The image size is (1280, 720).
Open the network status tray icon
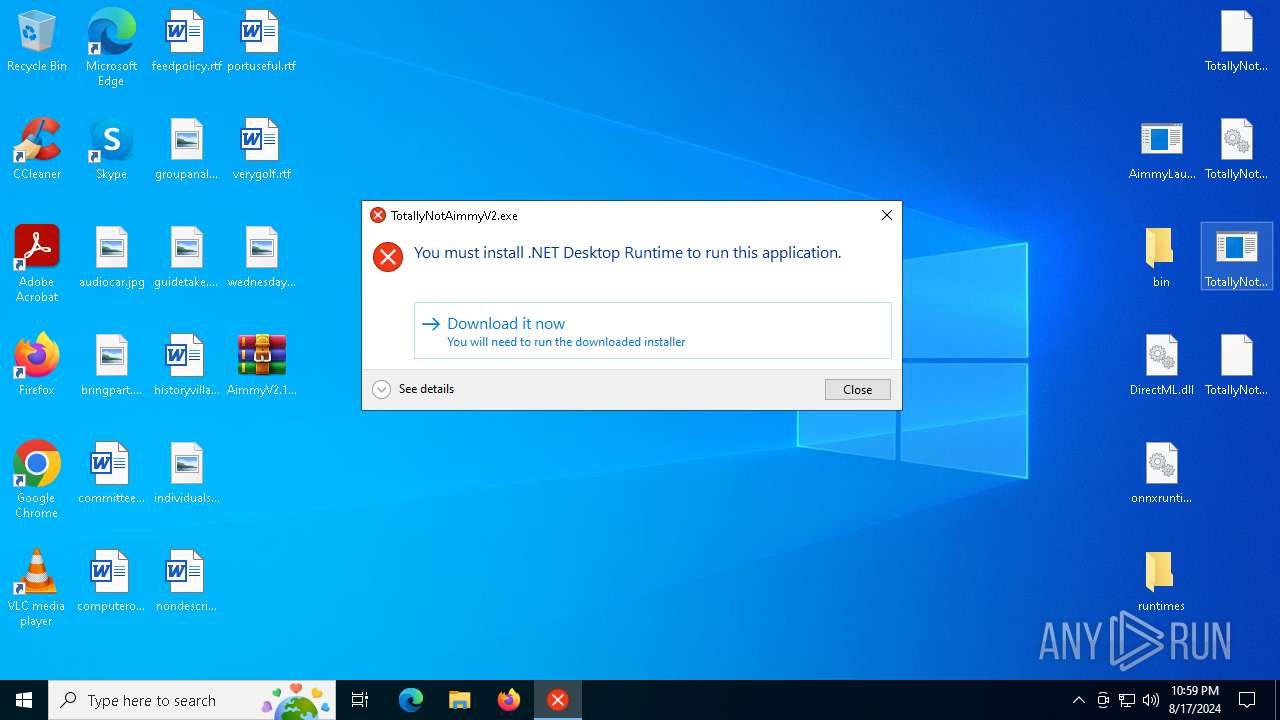1127,700
